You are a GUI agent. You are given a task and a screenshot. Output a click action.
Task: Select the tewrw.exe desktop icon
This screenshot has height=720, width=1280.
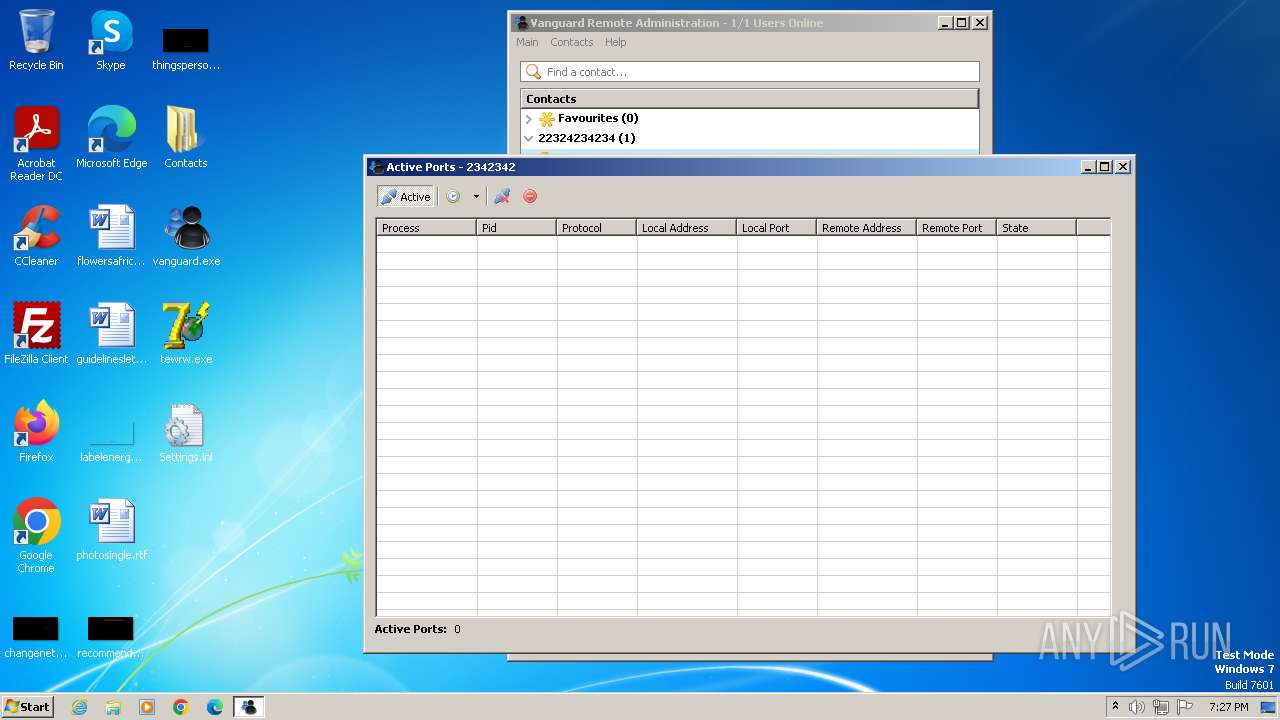[x=186, y=334]
